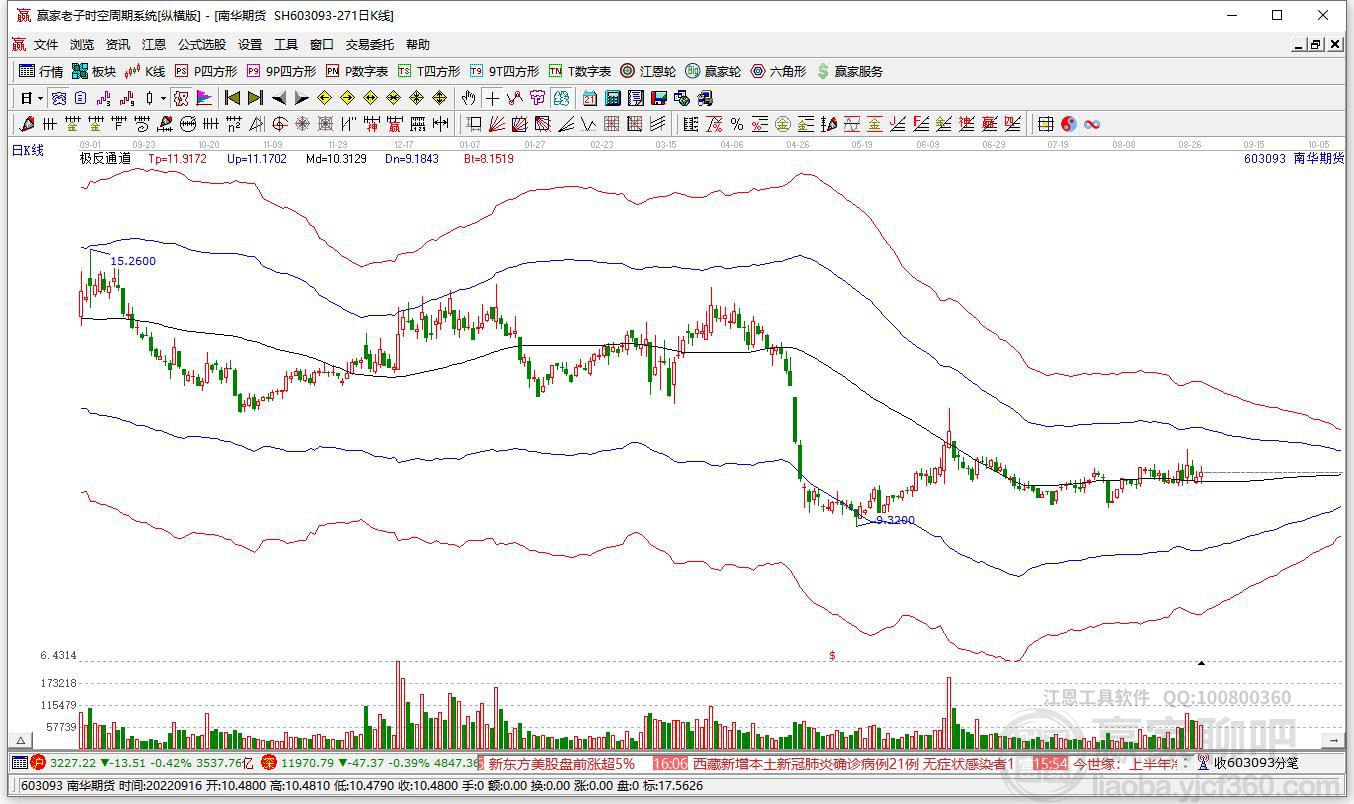The height and width of the screenshot is (804, 1354).
Task: Open the 江恩轮 Gann wheel tool
Action: coord(648,71)
